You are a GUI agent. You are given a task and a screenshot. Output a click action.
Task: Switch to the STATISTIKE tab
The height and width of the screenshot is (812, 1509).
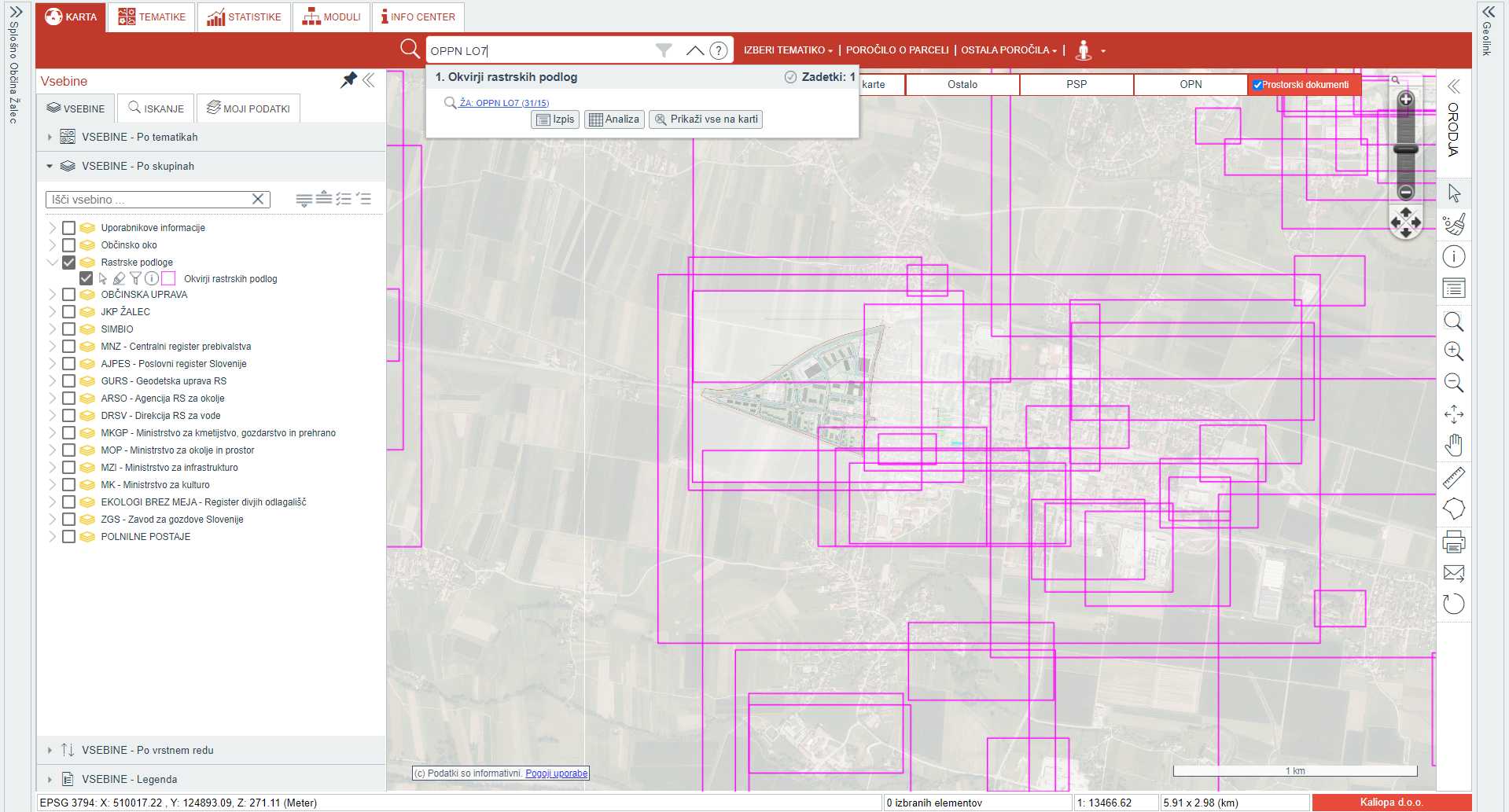pos(244,17)
